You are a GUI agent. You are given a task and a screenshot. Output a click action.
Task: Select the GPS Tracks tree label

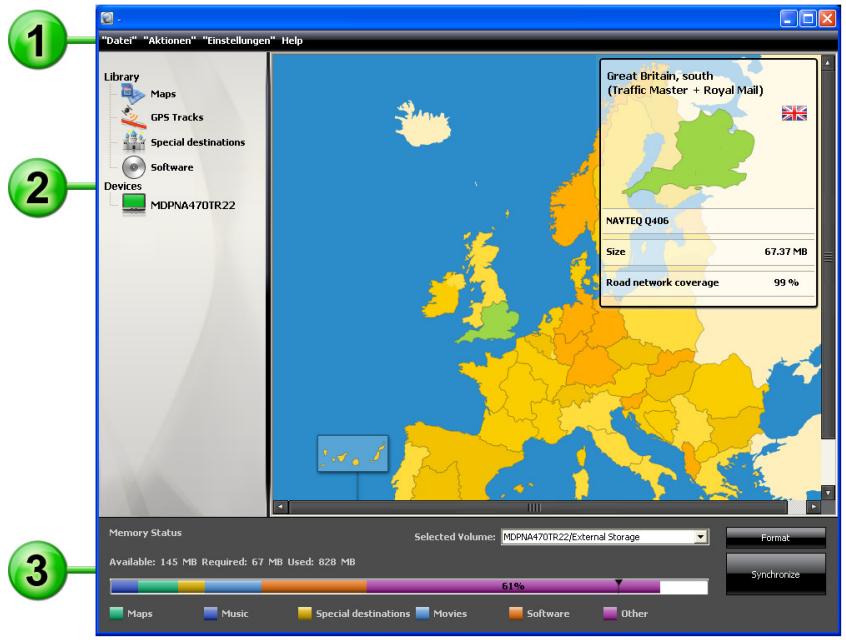(177, 117)
